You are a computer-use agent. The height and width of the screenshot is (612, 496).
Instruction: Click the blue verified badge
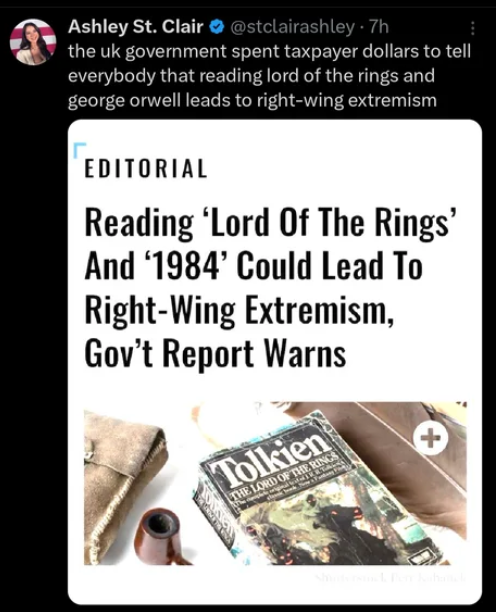coord(217,27)
